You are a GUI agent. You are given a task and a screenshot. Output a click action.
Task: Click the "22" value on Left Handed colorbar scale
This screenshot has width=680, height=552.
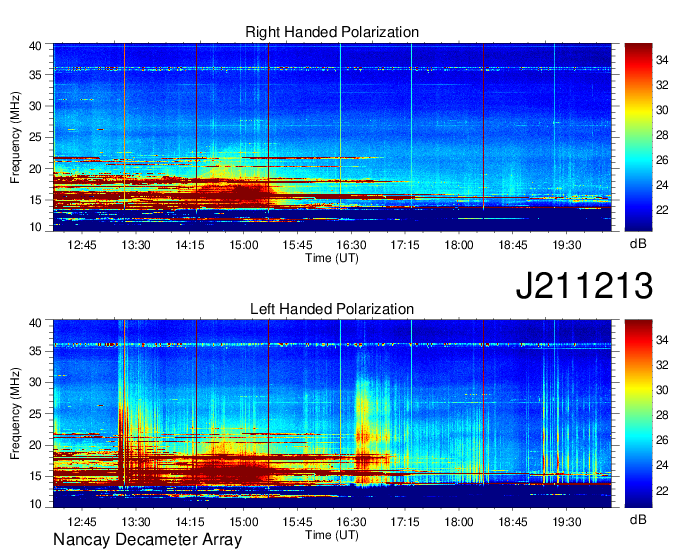tap(662, 490)
